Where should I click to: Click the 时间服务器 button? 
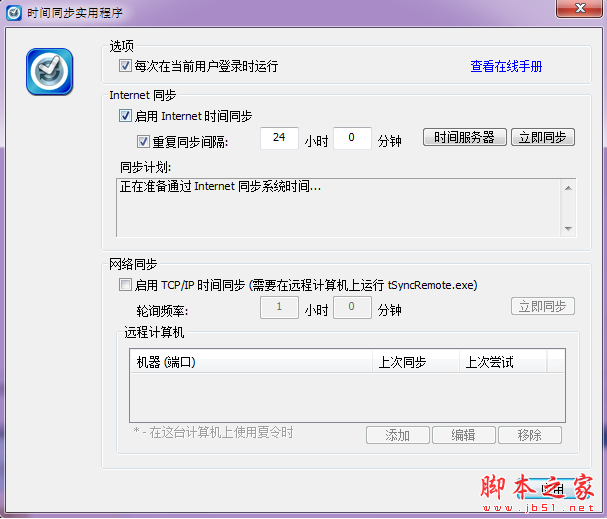464,138
